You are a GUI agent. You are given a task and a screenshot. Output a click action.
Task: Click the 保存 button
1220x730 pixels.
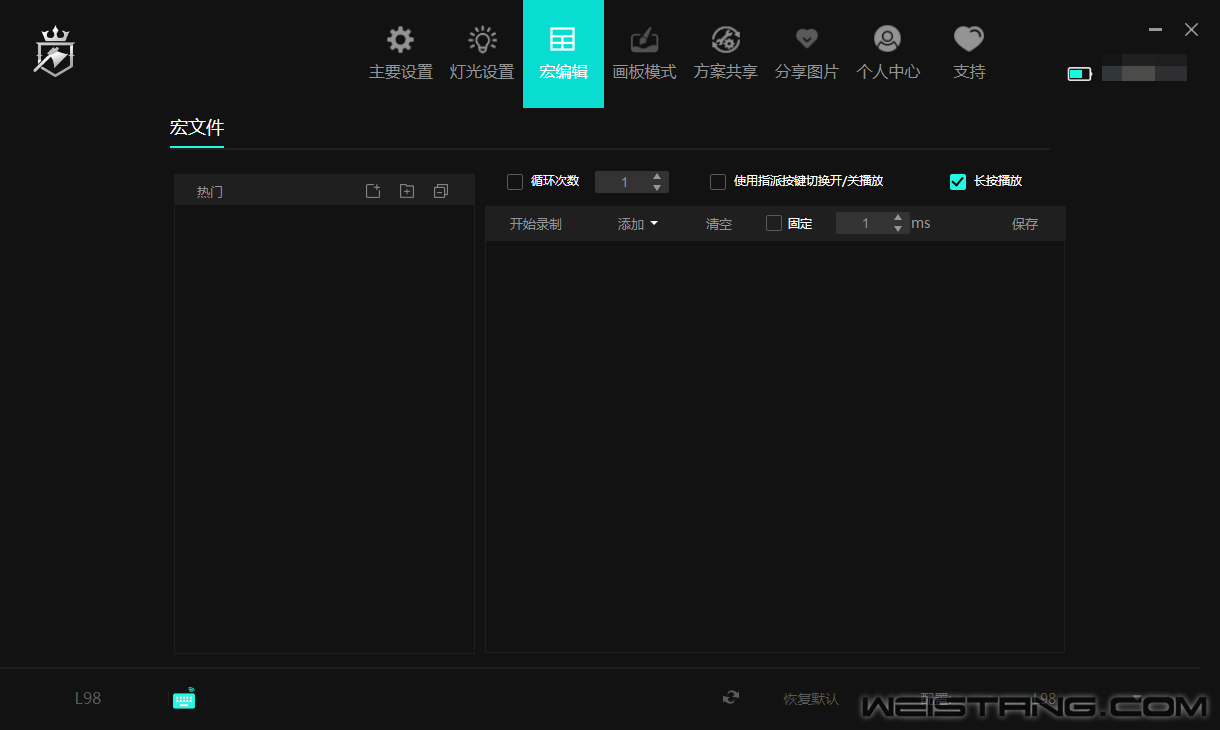tap(1025, 224)
